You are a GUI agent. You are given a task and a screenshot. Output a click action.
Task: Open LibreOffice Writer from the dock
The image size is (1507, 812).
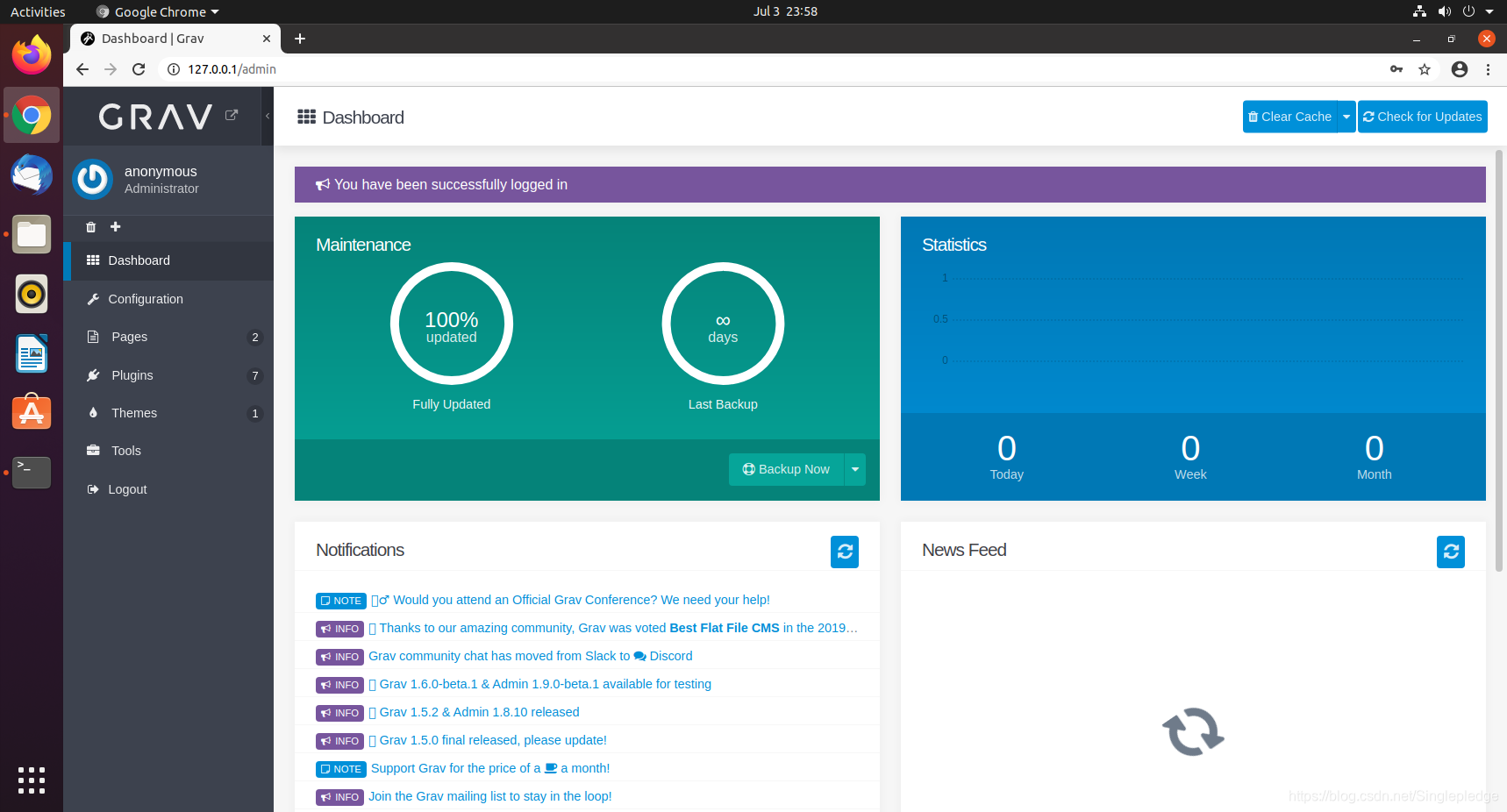coord(32,353)
